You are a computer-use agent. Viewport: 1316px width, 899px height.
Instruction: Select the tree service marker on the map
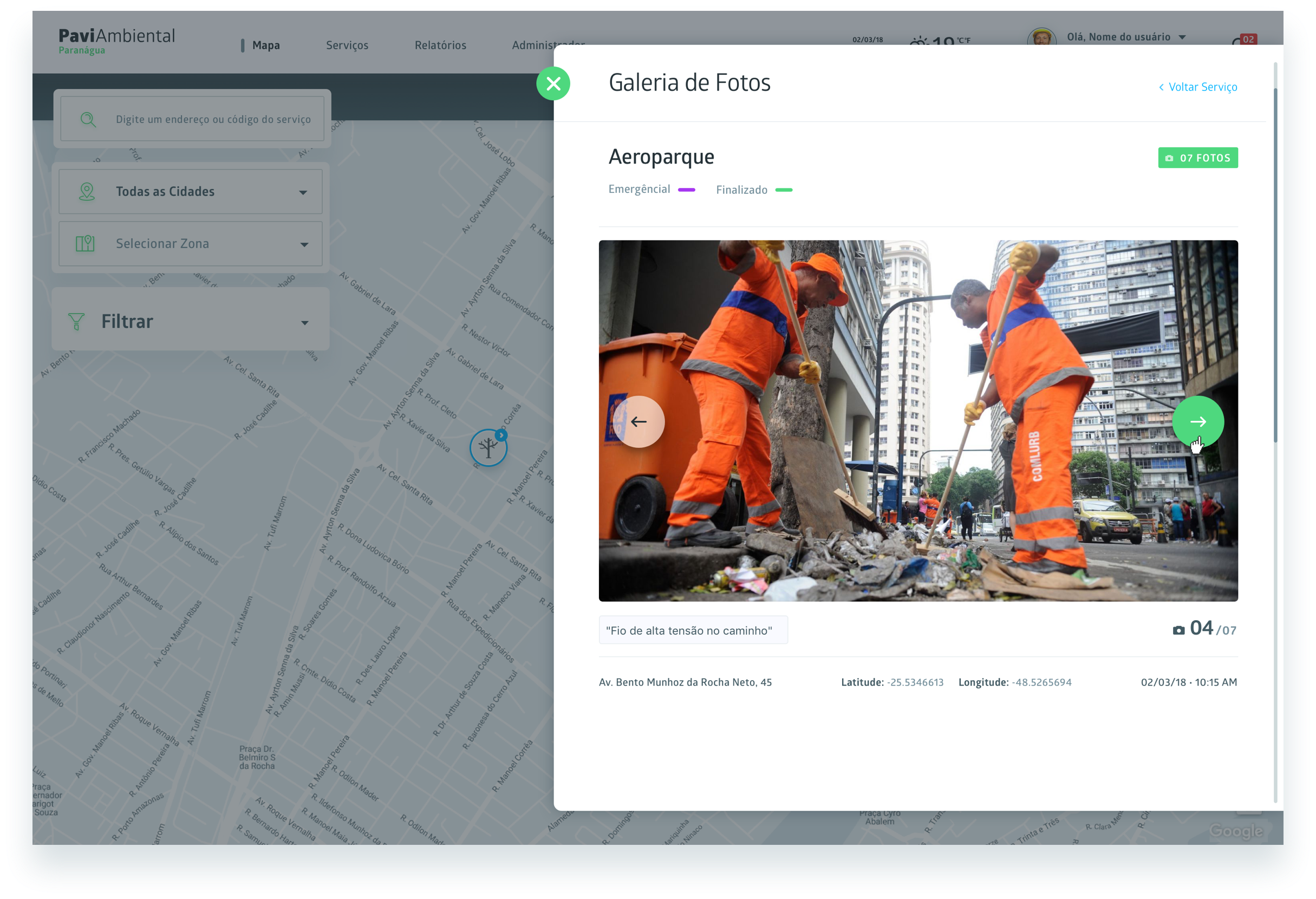488,448
